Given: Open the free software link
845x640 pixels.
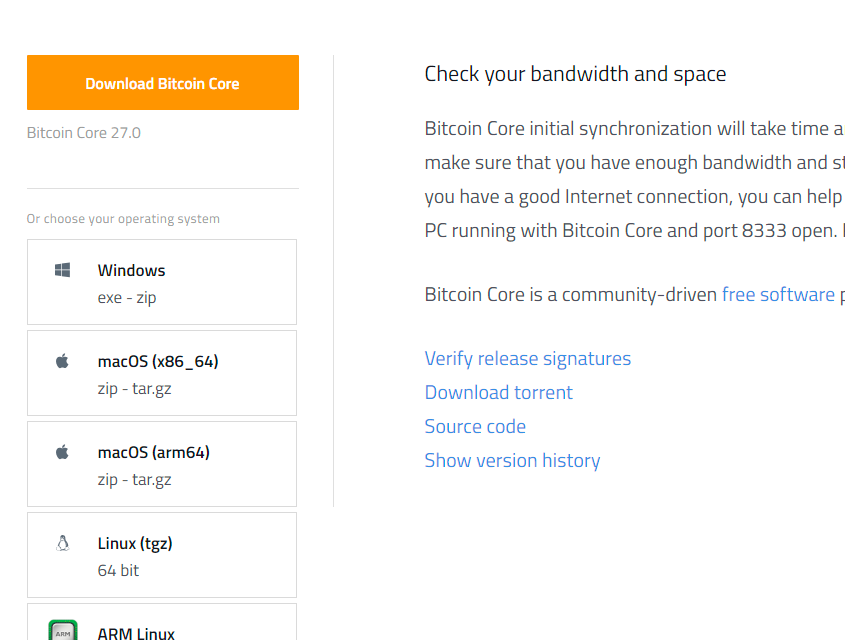Looking at the screenshot, I should pyautogui.click(x=778, y=294).
